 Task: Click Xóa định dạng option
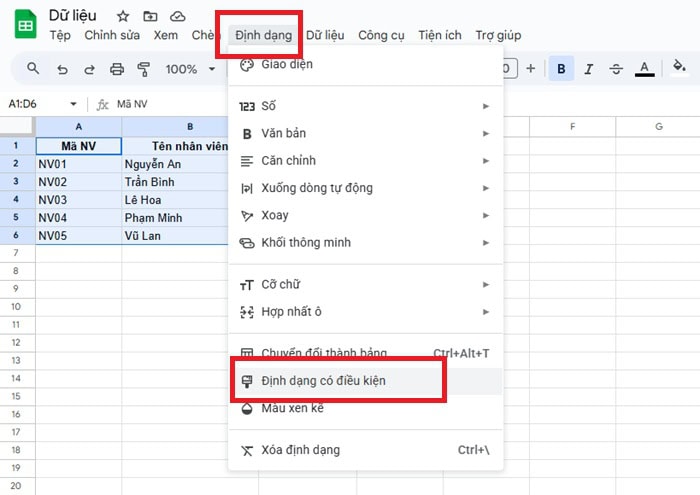tap(300, 450)
